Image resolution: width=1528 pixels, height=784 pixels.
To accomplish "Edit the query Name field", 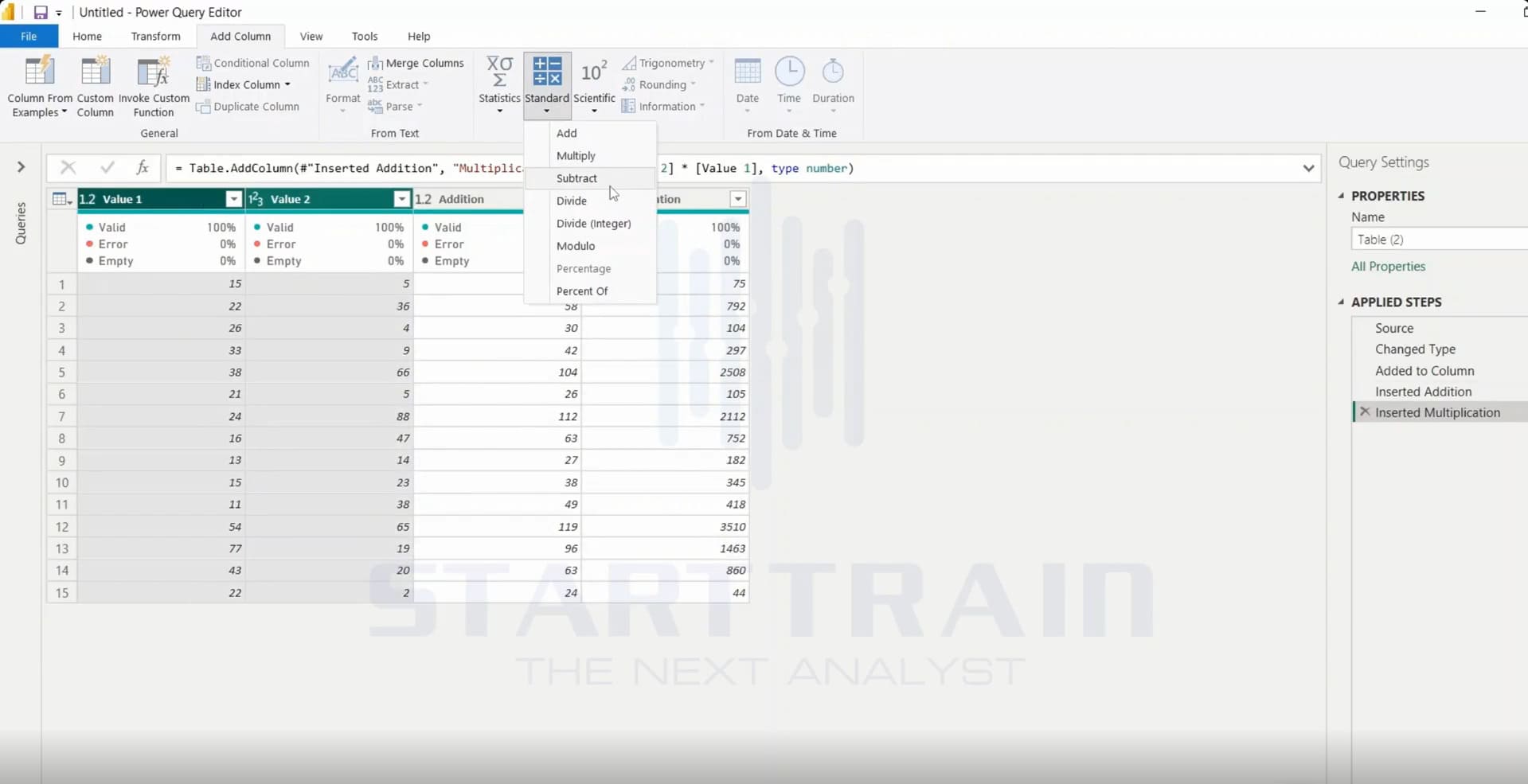I will [1439, 240].
